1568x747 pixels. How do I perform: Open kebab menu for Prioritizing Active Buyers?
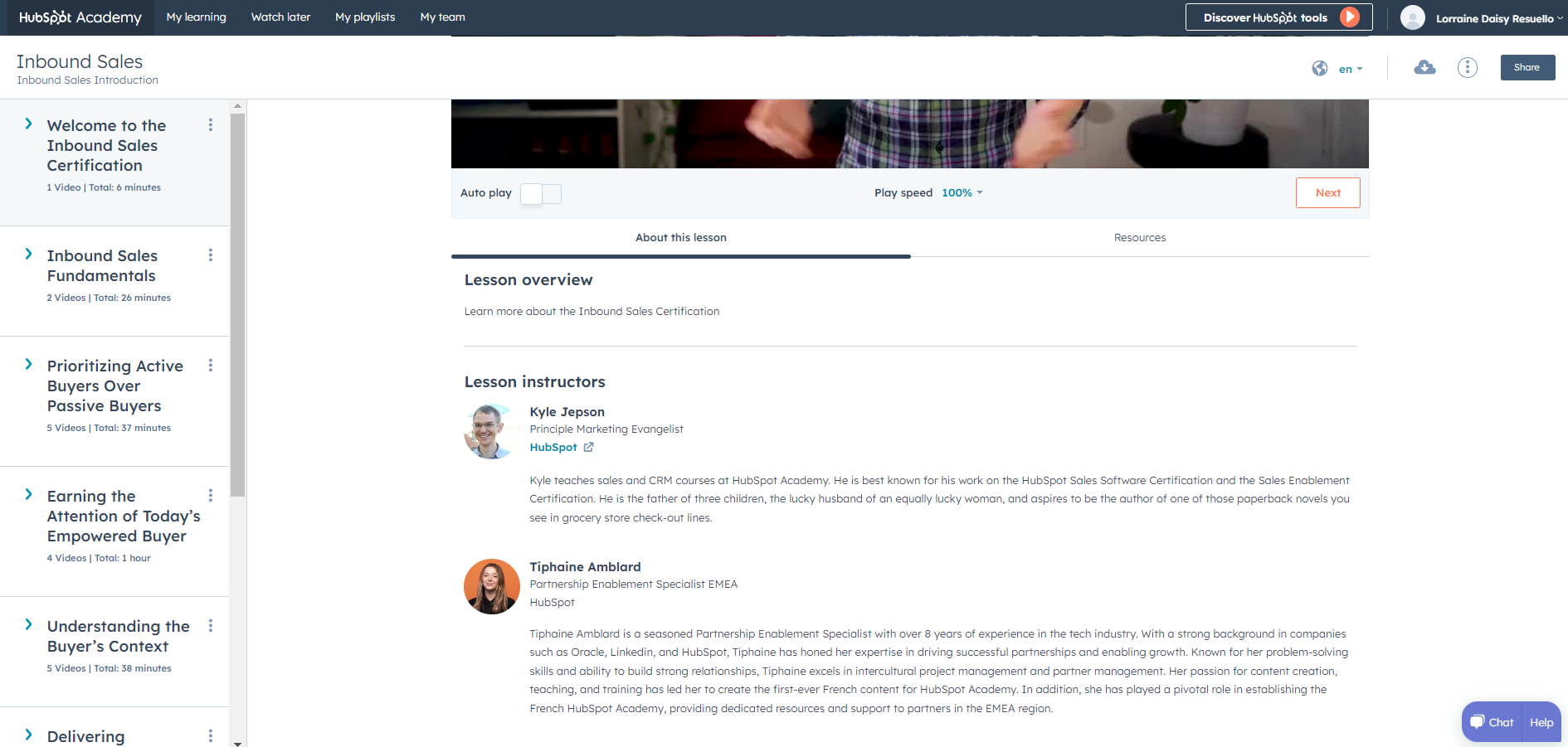211,366
